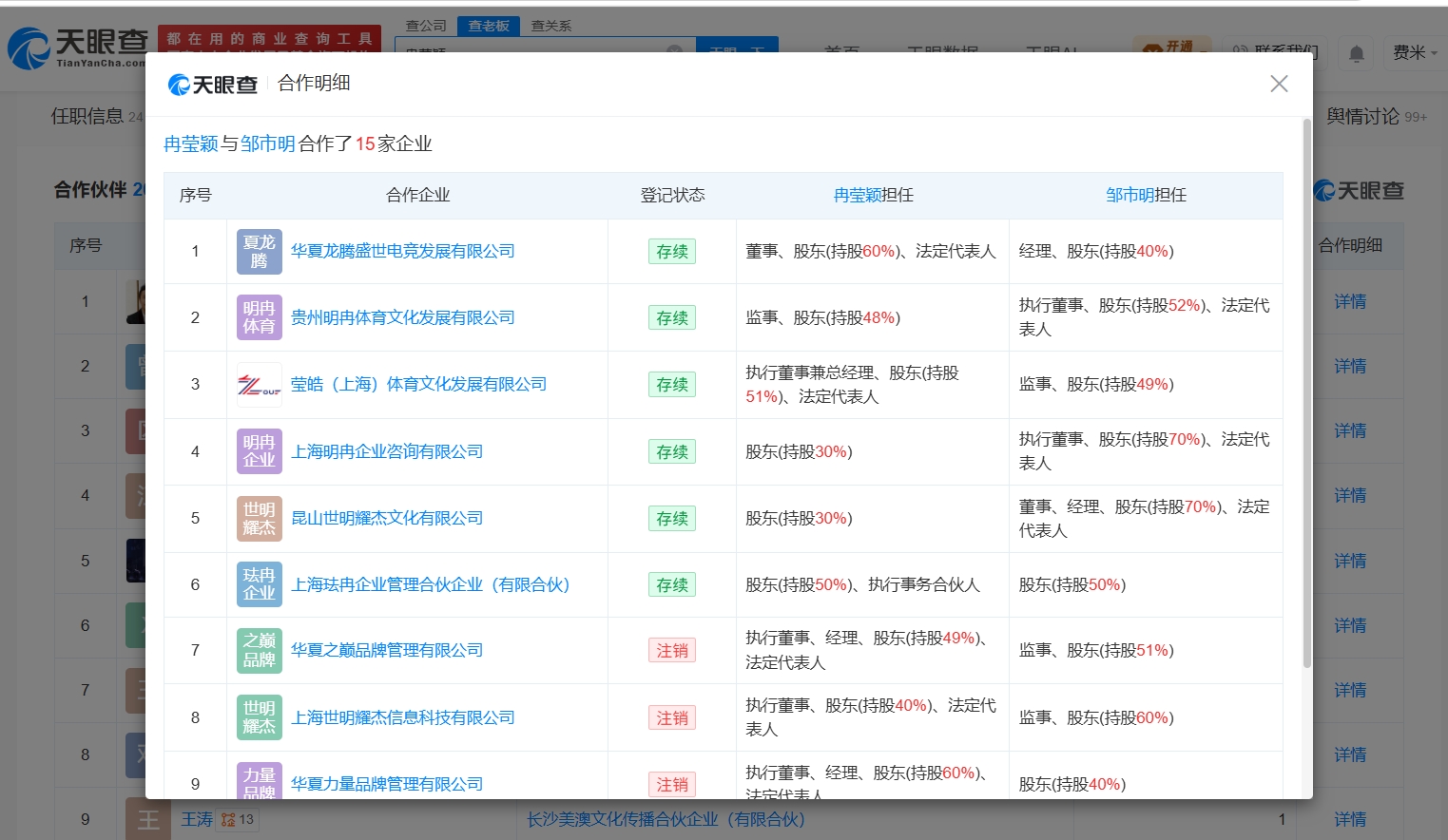Click the 世明耀杰 logo in row 8

tap(260, 717)
